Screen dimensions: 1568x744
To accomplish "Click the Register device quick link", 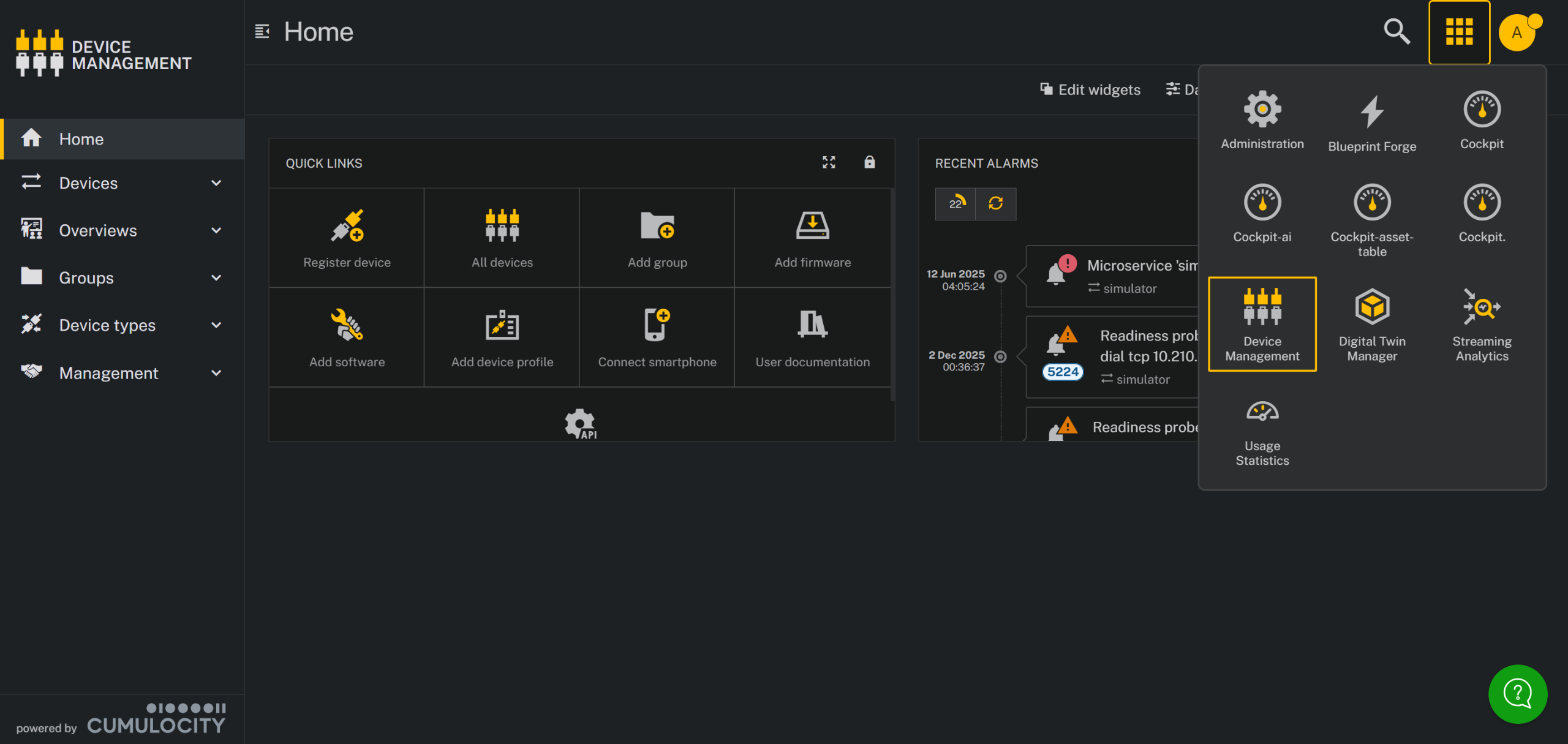I will 347,239.
